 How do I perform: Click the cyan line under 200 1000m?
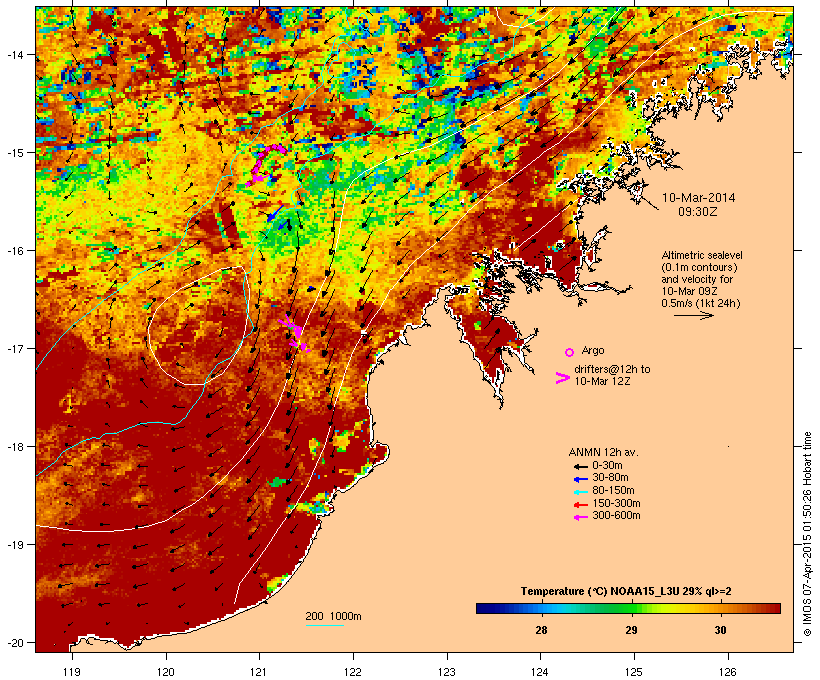click(x=324, y=625)
